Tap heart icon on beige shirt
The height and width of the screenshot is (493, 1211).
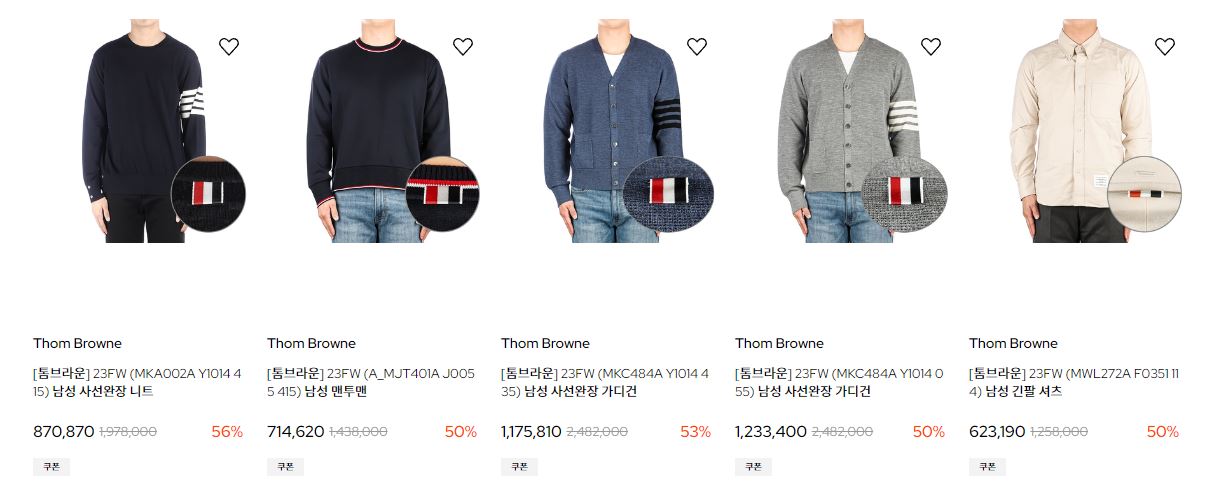[x=1165, y=46]
